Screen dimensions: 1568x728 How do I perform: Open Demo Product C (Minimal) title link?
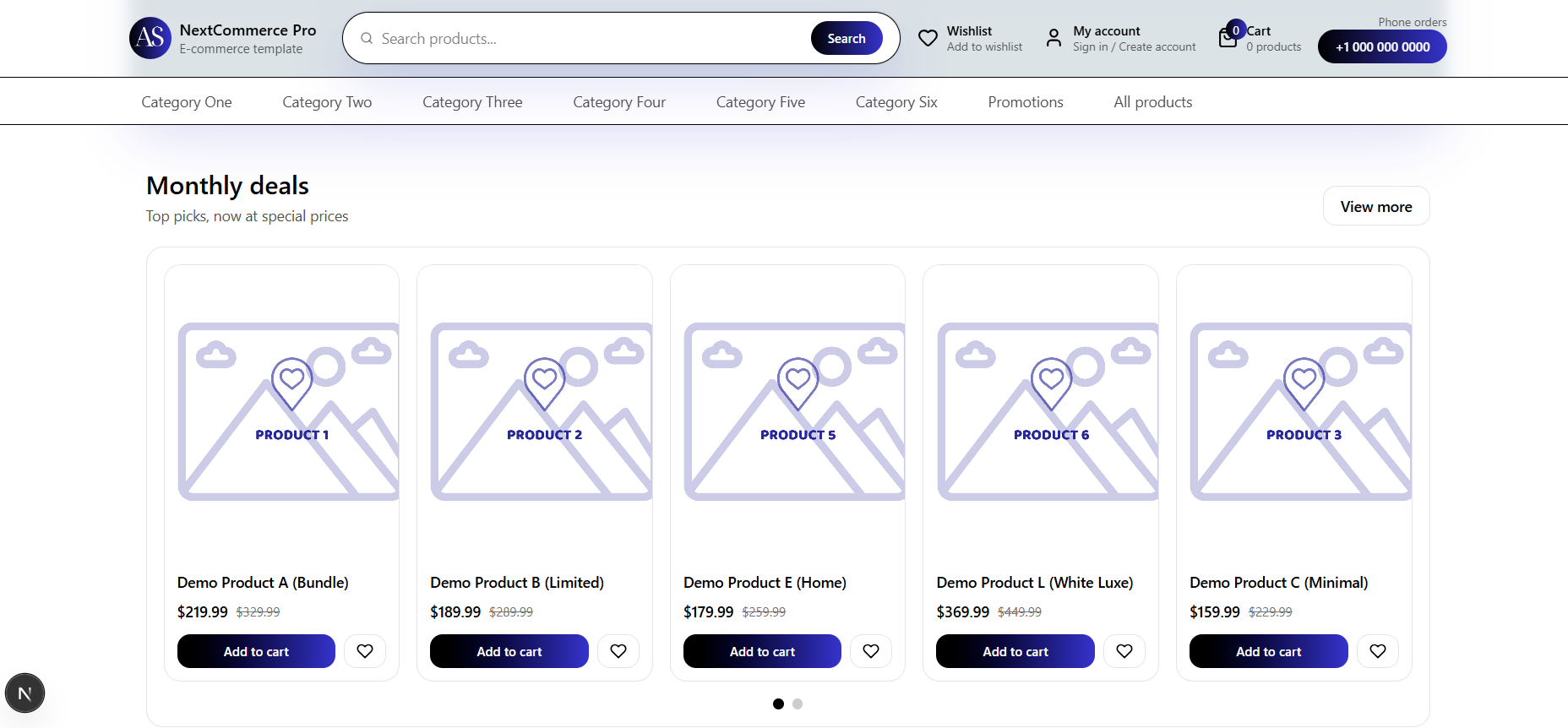(1279, 583)
